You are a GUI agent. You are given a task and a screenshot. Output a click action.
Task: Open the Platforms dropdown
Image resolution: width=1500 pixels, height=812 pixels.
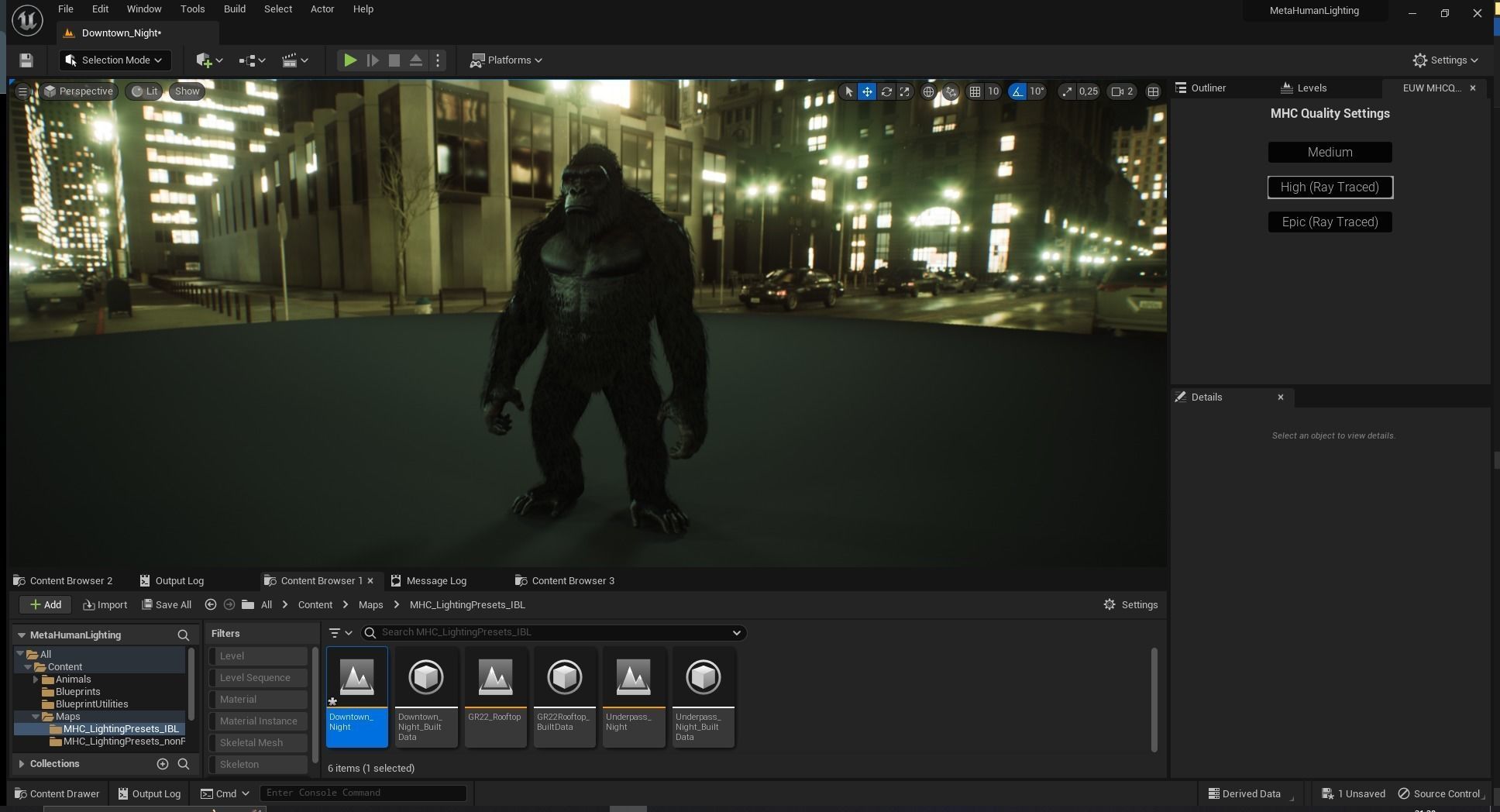(507, 60)
